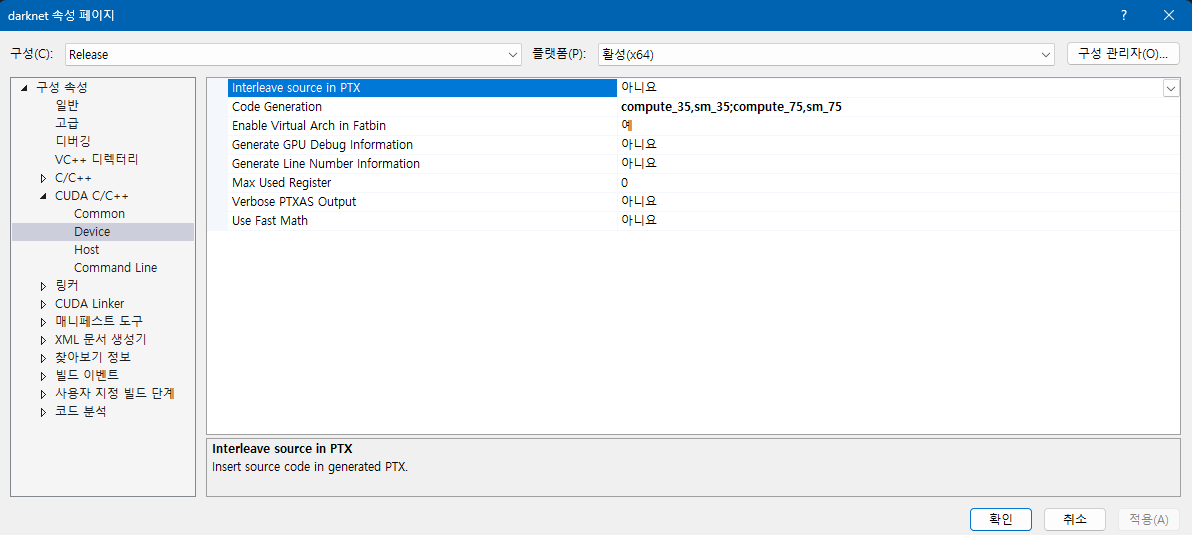Click the 아니요 value for Use Fast Math
1192x535 pixels.
tap(639, 220)
